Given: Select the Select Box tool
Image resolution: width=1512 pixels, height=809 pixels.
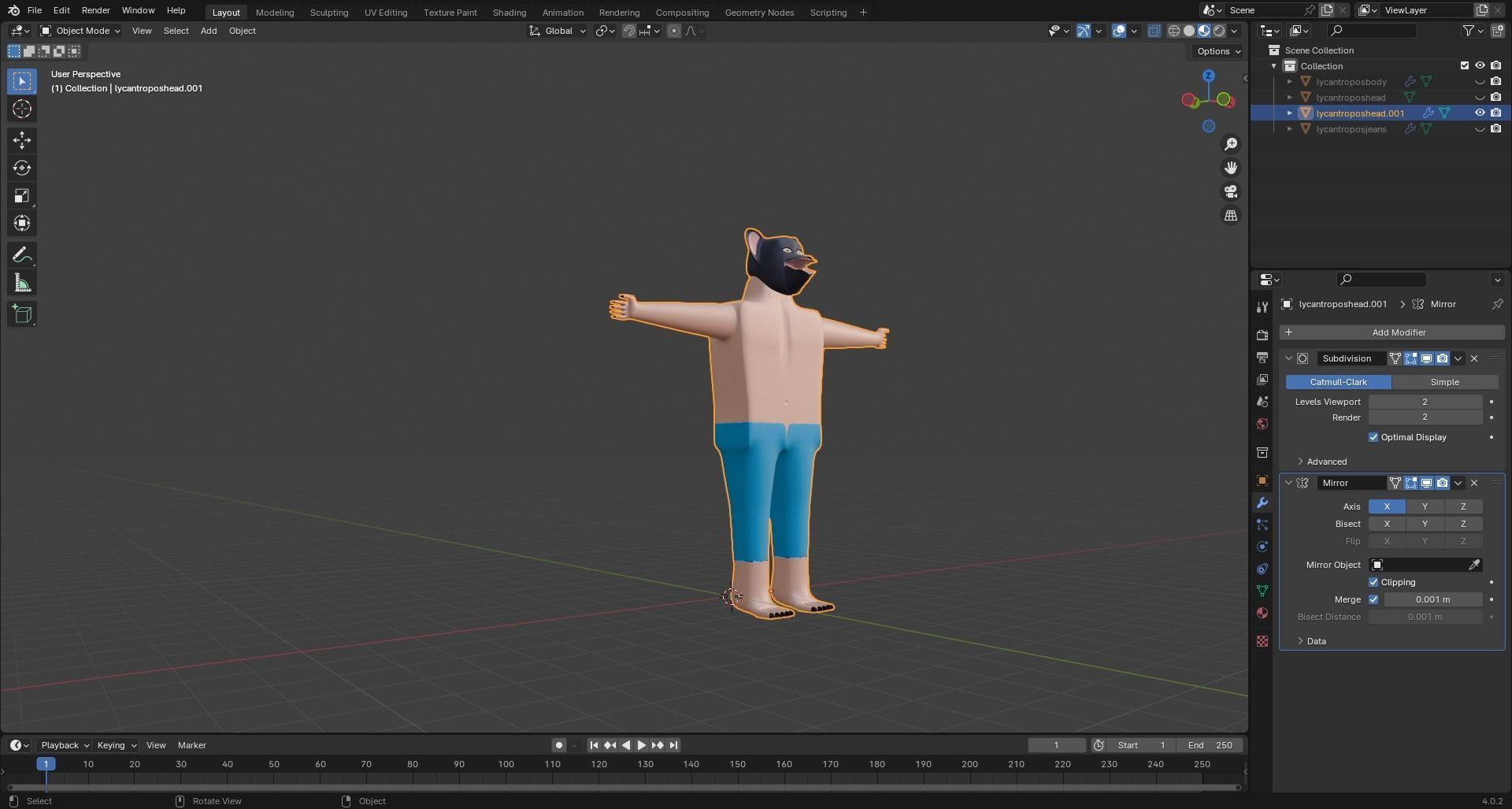Looking at the screenshot, I should click(22, 81).
